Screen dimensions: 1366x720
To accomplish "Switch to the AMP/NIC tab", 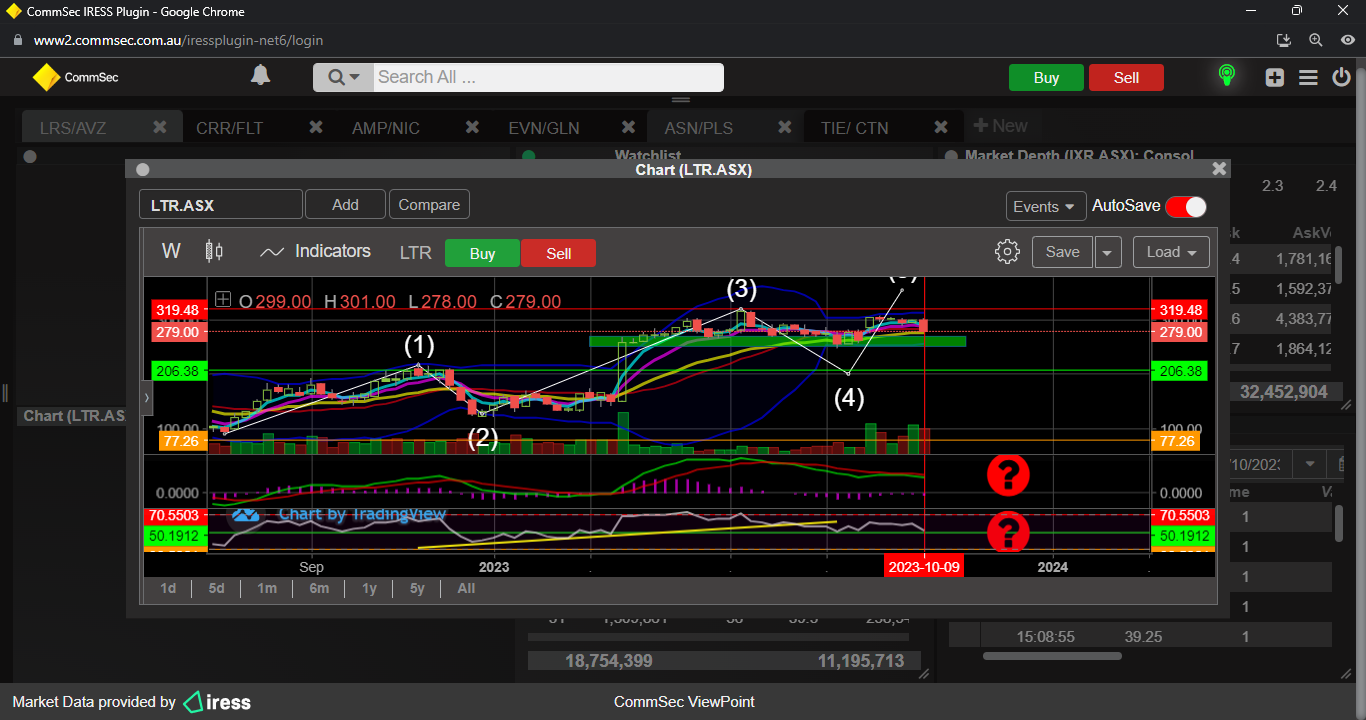I will coord(386,128).
